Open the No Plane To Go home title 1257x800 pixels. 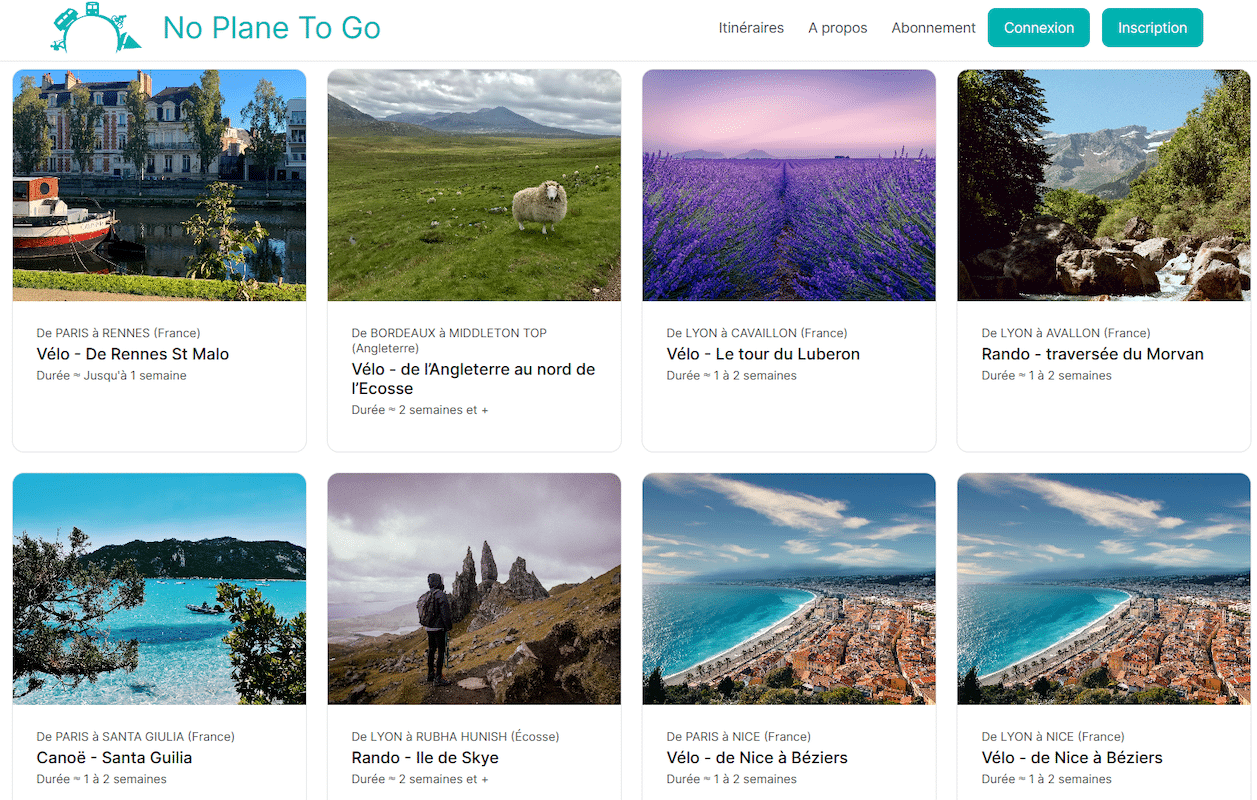click(271, 28)
